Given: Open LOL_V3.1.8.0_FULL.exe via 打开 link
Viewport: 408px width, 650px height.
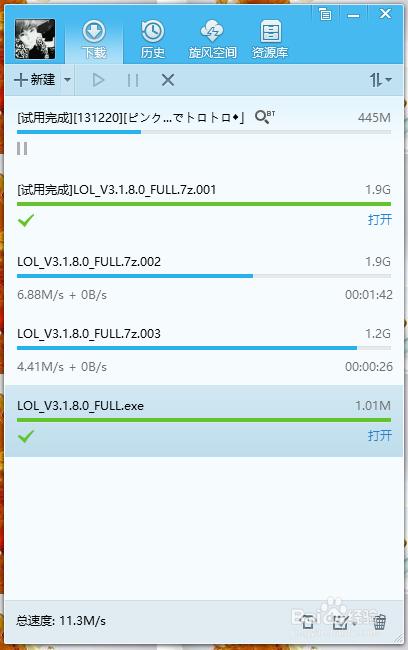Looking at the screenshot, I should [380, 435].
